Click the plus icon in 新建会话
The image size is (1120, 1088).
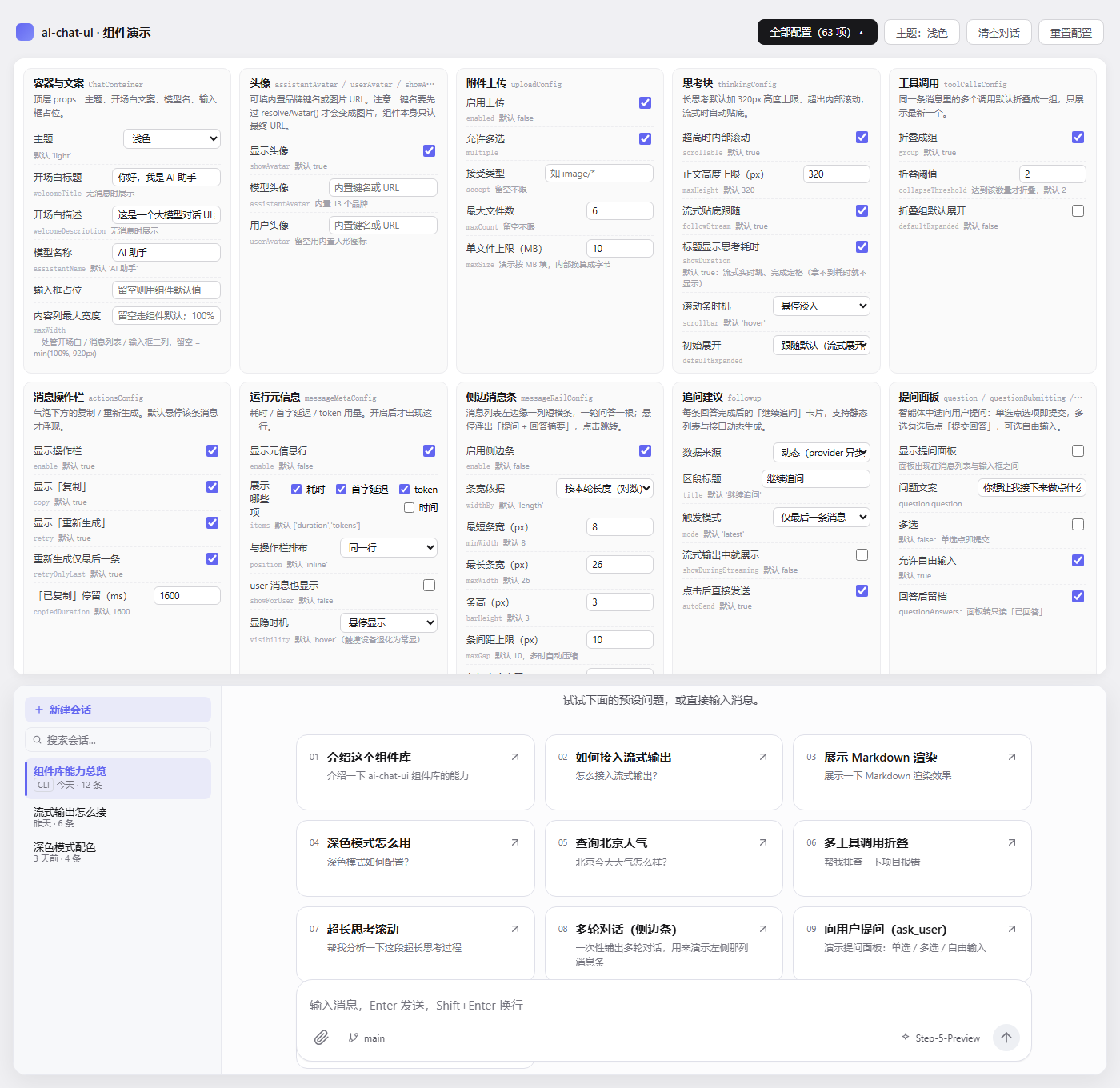pyautogui.click(x=39, y=710)
